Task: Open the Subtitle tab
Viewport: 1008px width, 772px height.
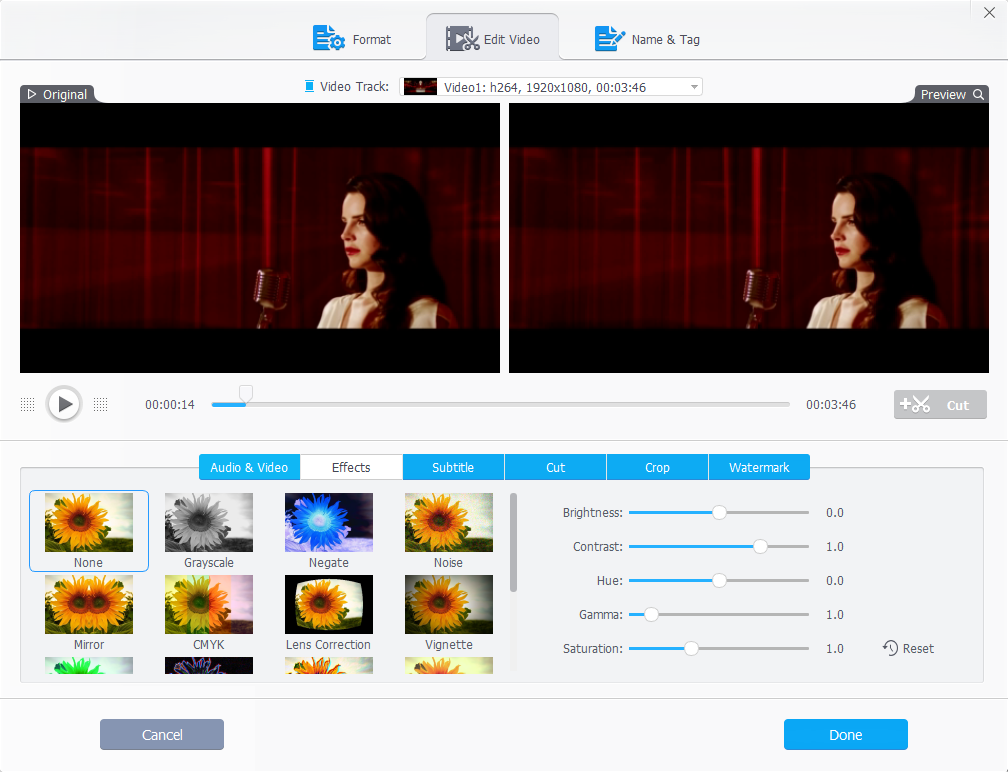Action: click(453, 467)
